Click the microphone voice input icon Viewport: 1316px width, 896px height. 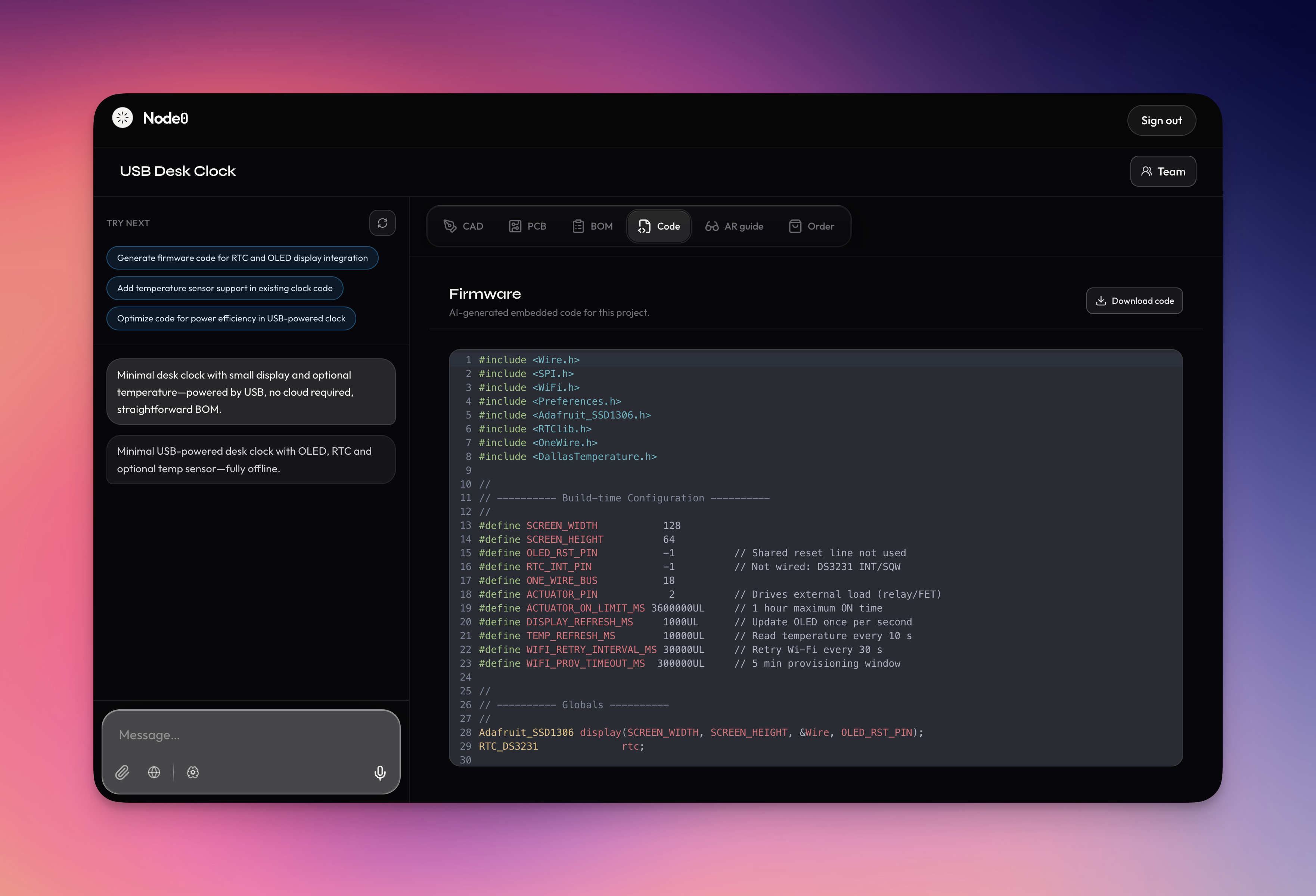click(380, 772)
